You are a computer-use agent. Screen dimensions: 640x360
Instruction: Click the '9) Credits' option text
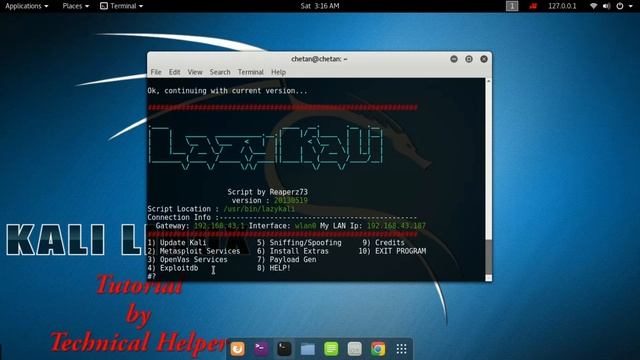click(x=383, y=242)
